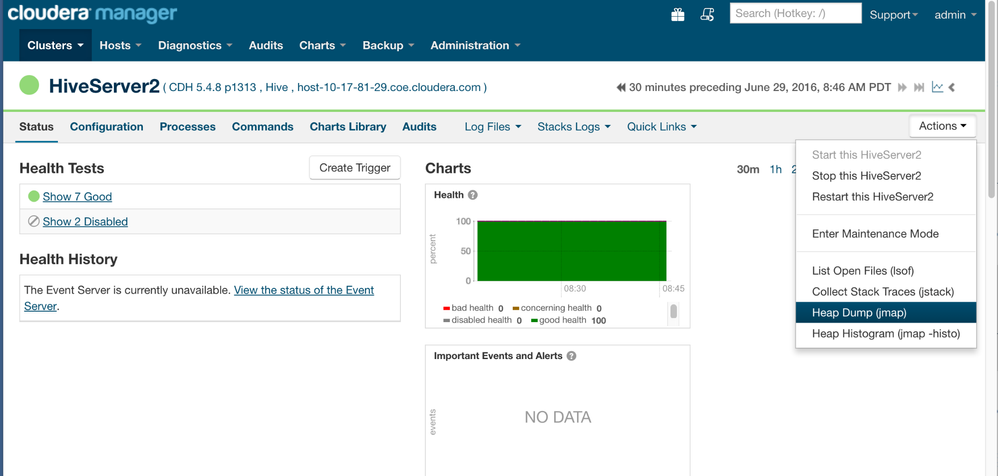This screenshot has height=476, width=998.
Task: Choose Restart this HiveServer2
Action: coord(872,197)
